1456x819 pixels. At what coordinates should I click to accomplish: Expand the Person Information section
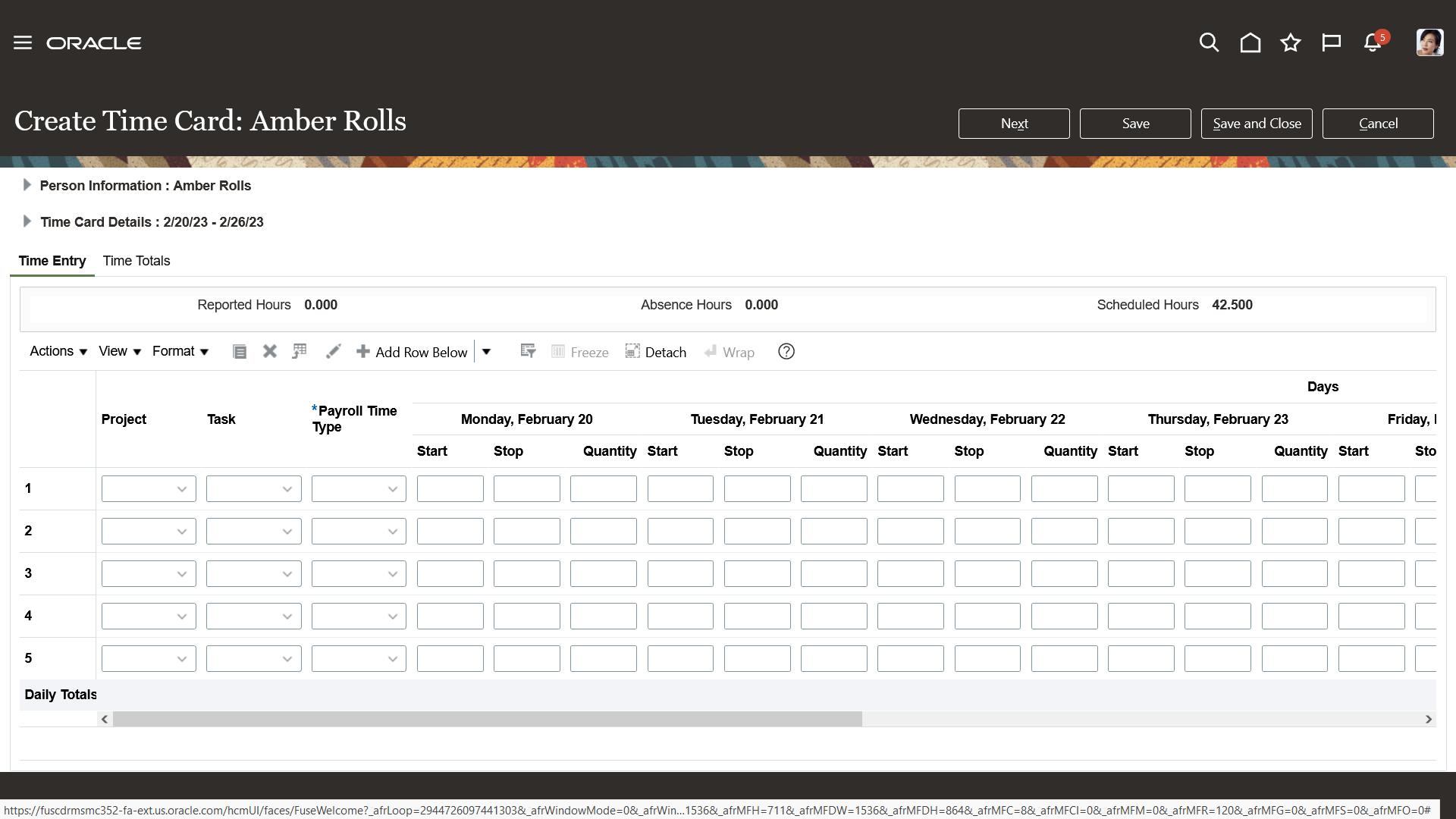27,184
